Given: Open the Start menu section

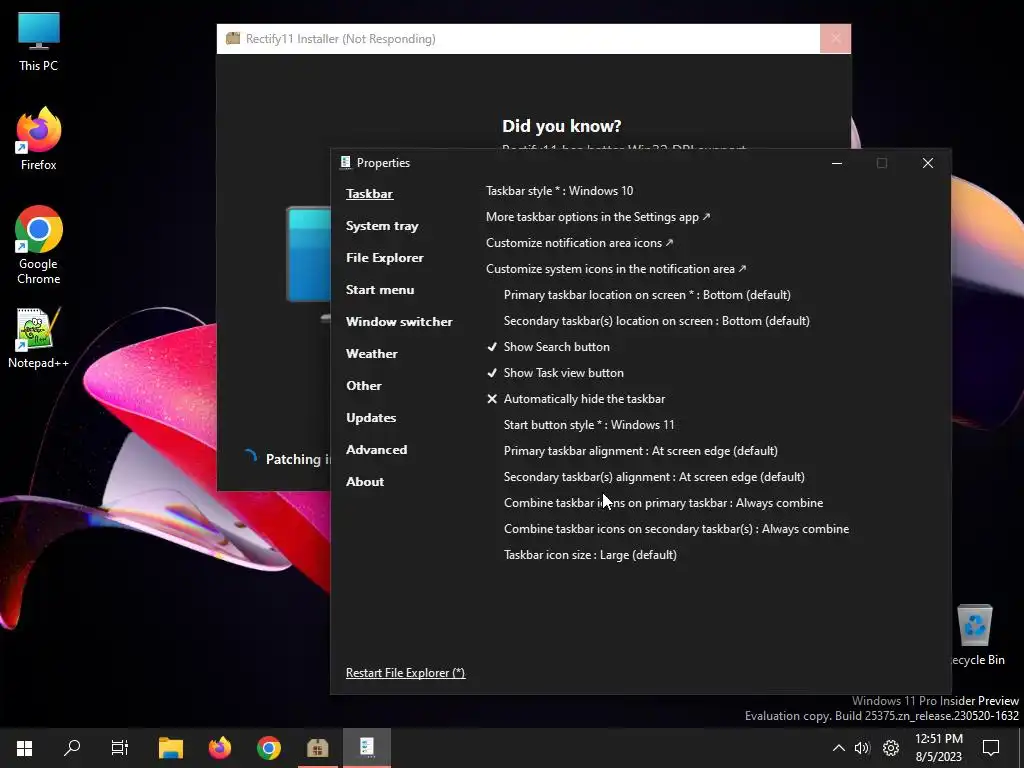Looking at the screenshot, I should (x=380, y=290).
